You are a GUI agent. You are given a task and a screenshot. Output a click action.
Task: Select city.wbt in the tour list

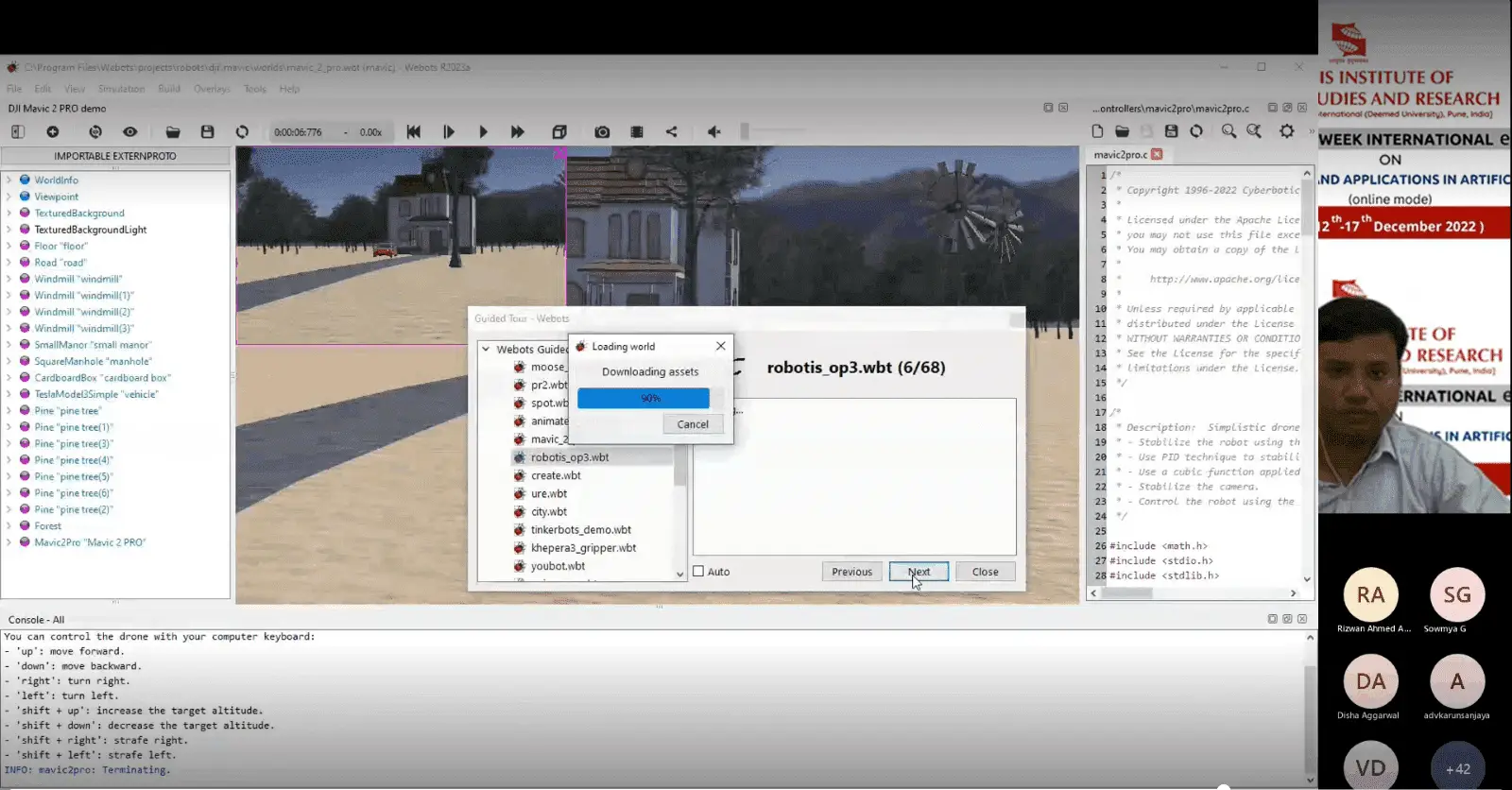(549, 512)
